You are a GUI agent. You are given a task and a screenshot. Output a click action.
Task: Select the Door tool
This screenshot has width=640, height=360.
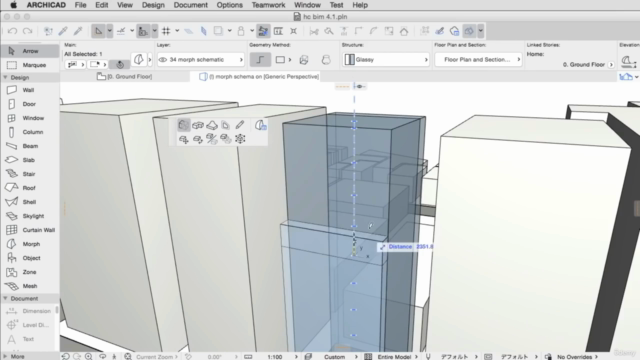coord(29,104)
